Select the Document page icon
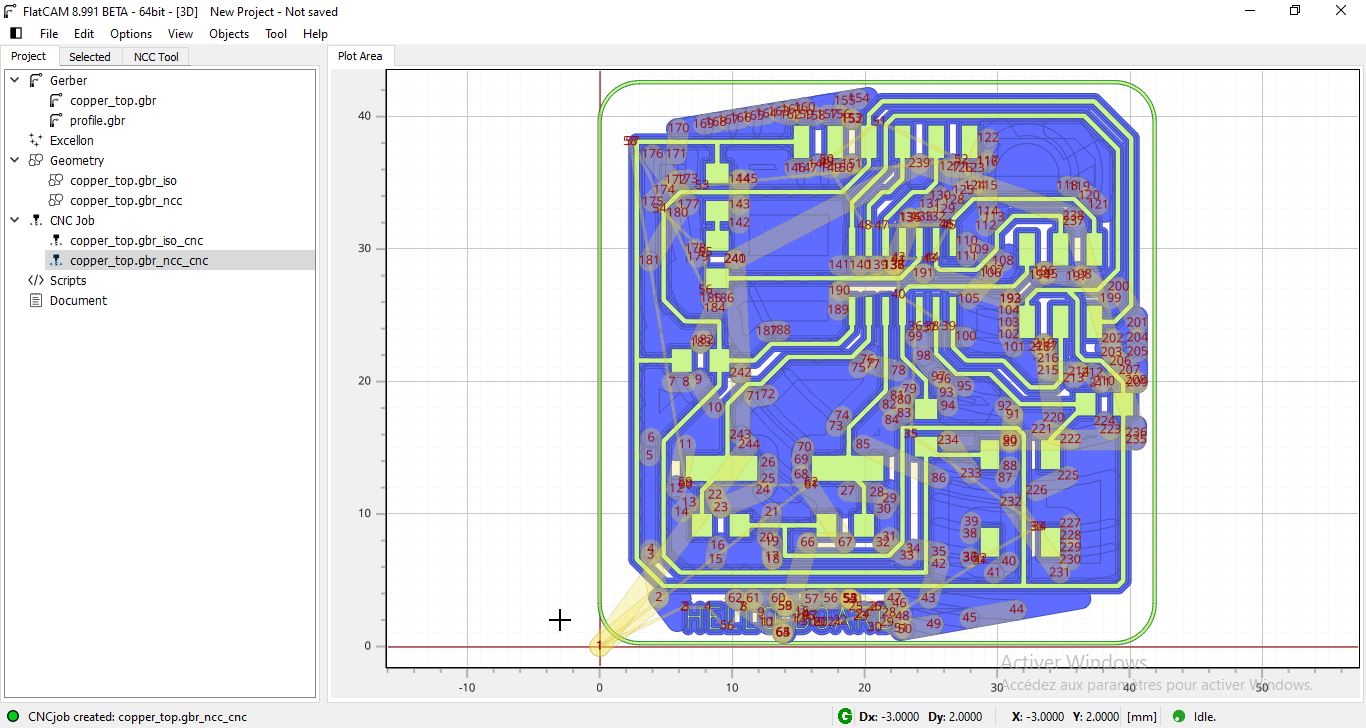The height and width of the screenshot is (728, 1366). click(36, 300)
